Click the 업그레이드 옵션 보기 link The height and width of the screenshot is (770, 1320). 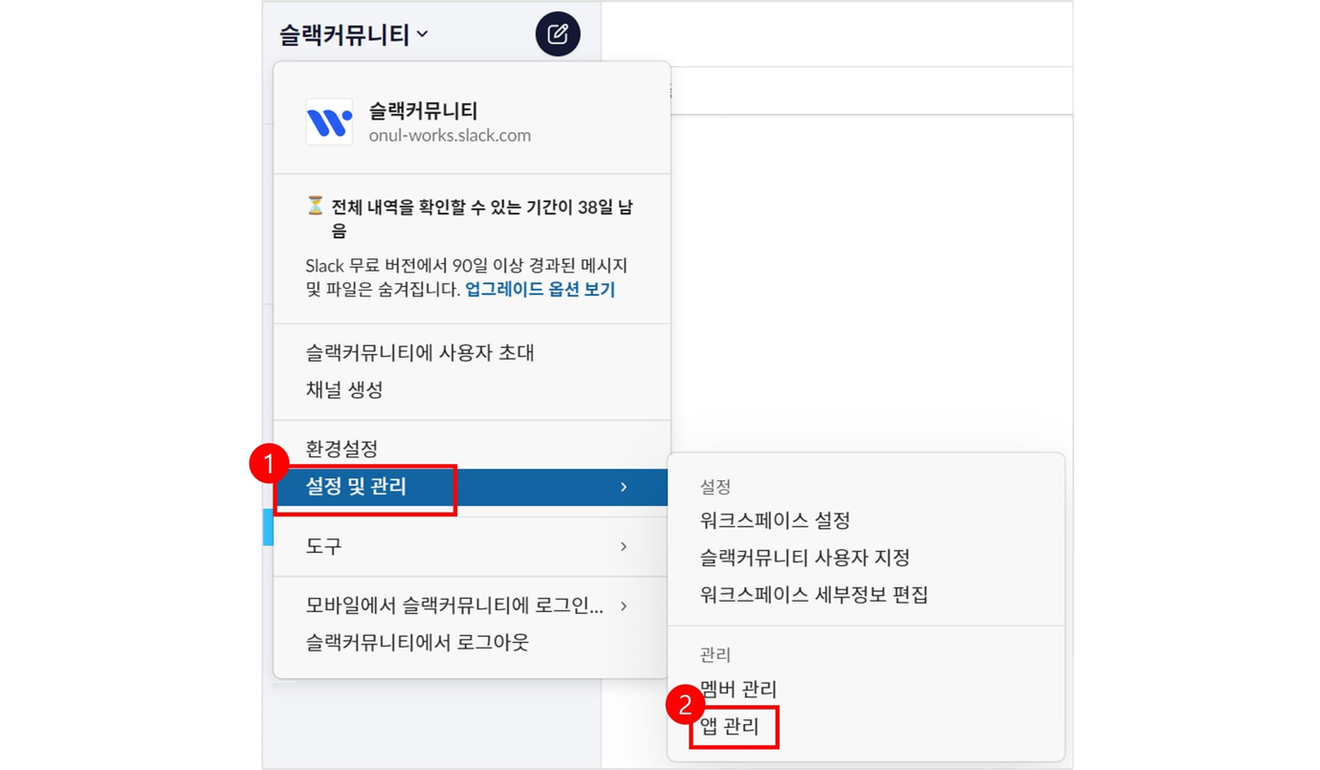pos(540,289)
